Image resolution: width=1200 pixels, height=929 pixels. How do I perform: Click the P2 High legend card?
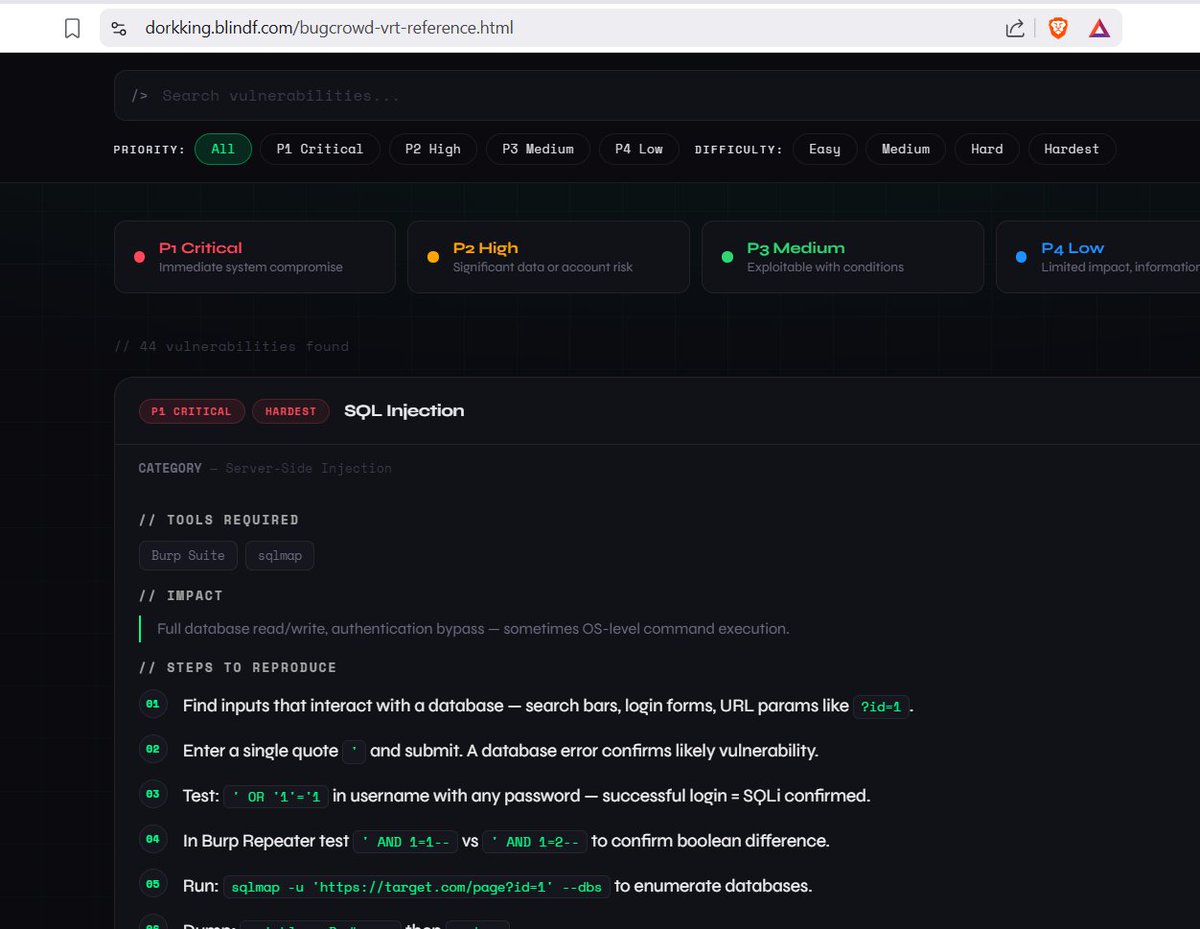pos(549,257)
